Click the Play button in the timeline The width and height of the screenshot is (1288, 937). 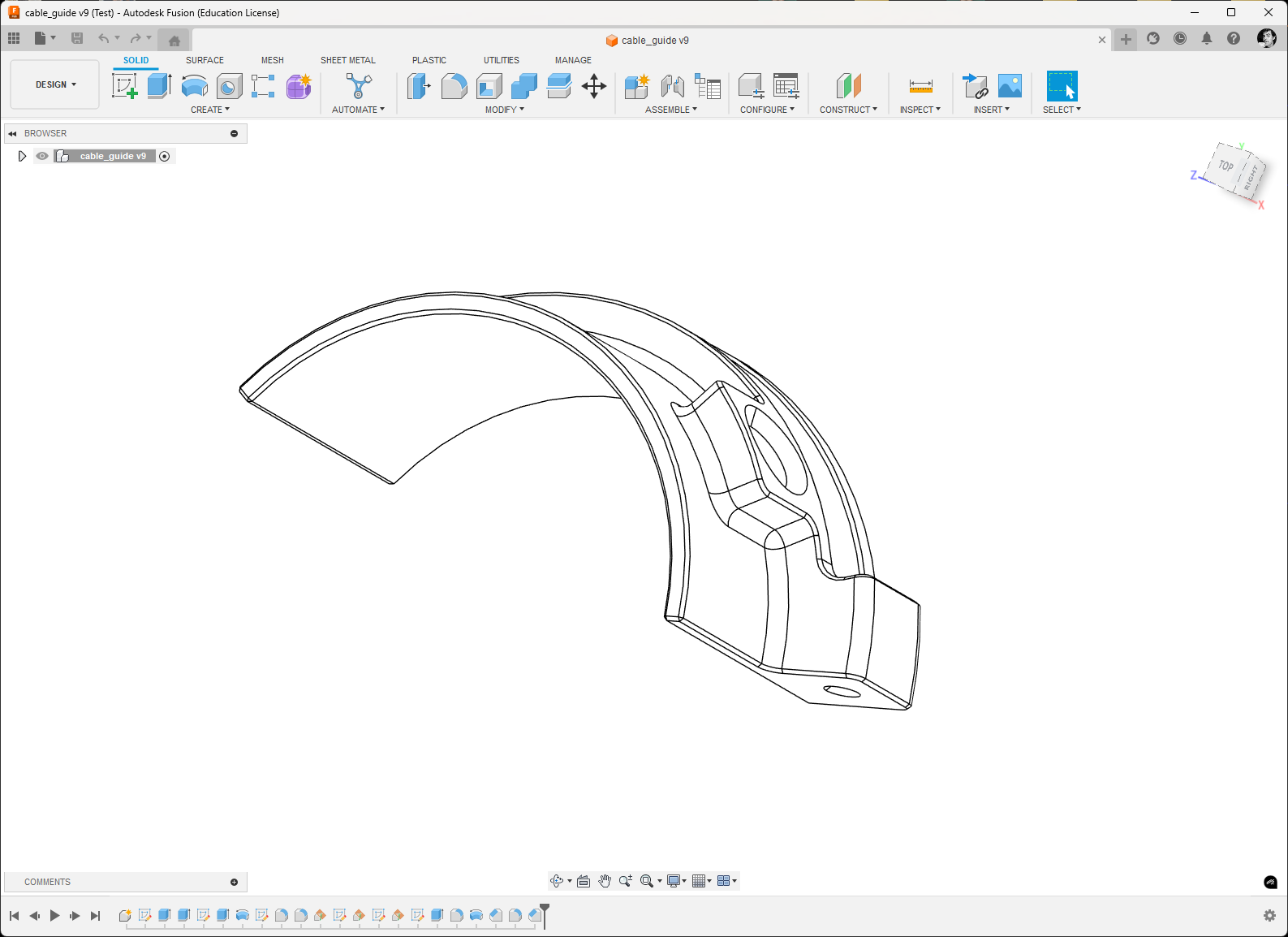[x=54, y=916]
